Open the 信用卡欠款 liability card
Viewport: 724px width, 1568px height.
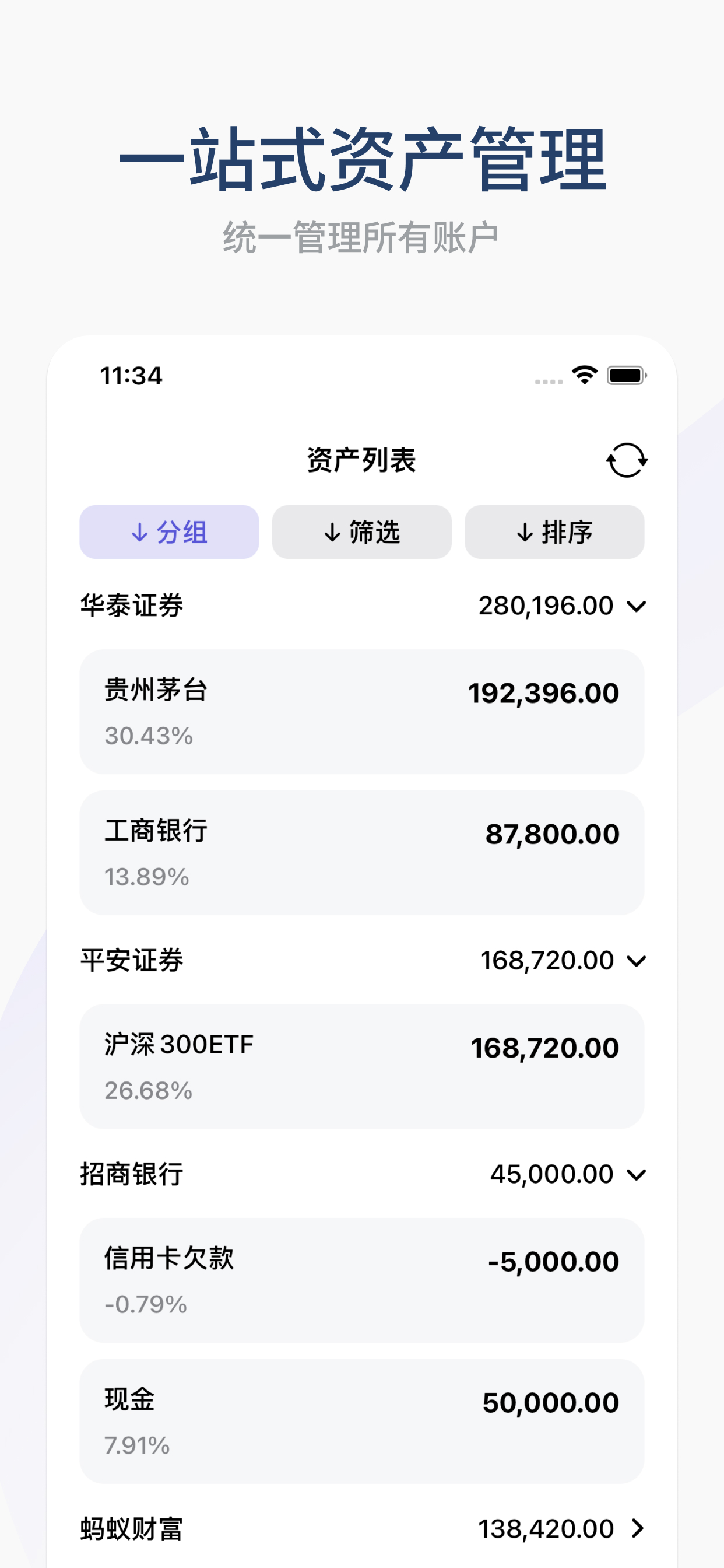(x=361, y=1280)
